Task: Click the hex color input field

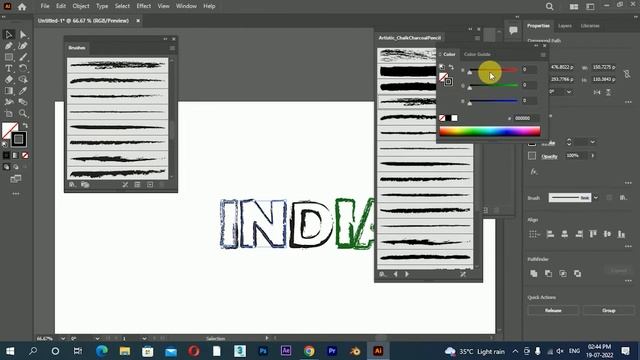Action: [526, 118]
